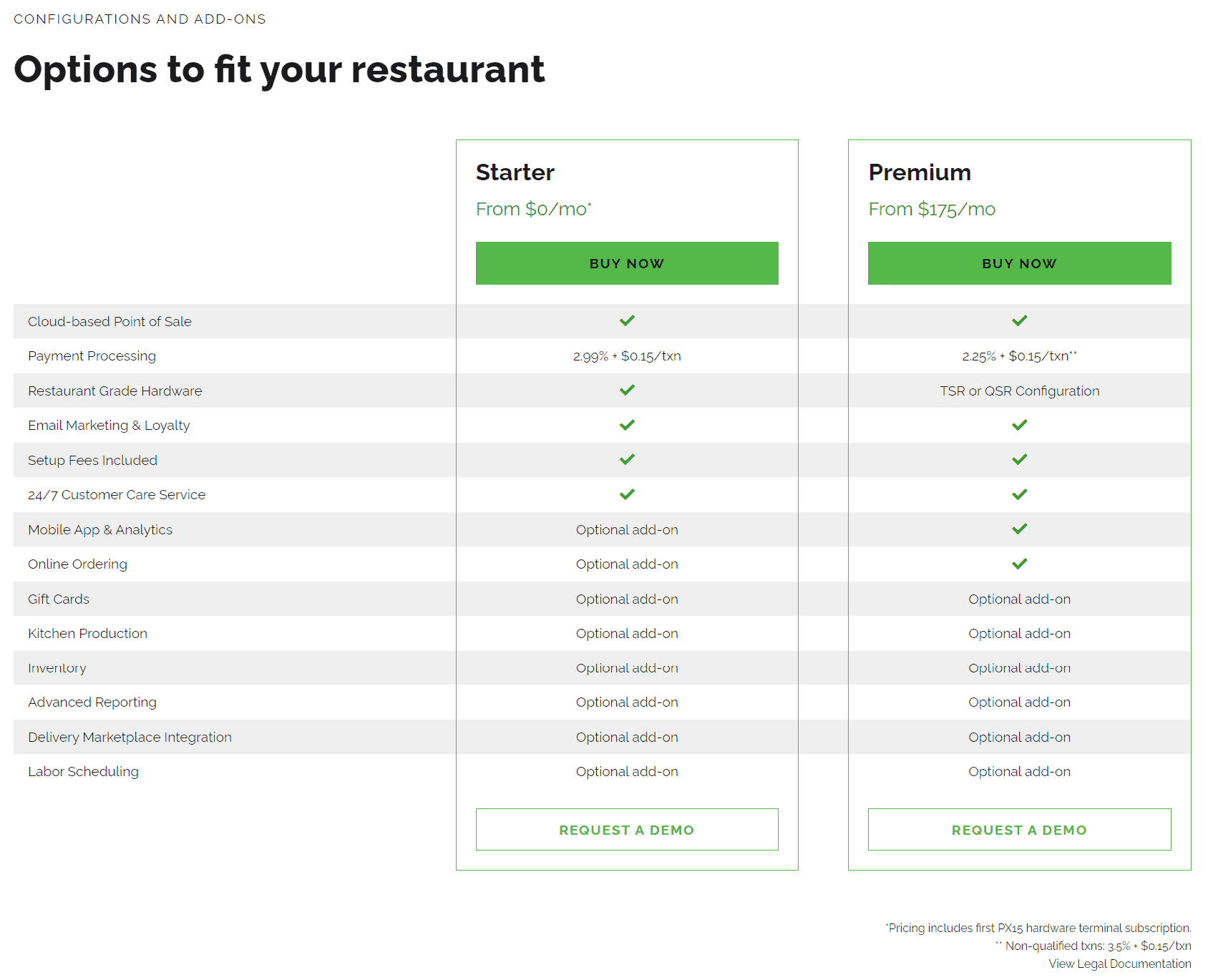Image resolution: width=1223 pixels, height=980 pixels.
Task: Click the Starter Setup Fees Included checkmark
Action: 627,459
